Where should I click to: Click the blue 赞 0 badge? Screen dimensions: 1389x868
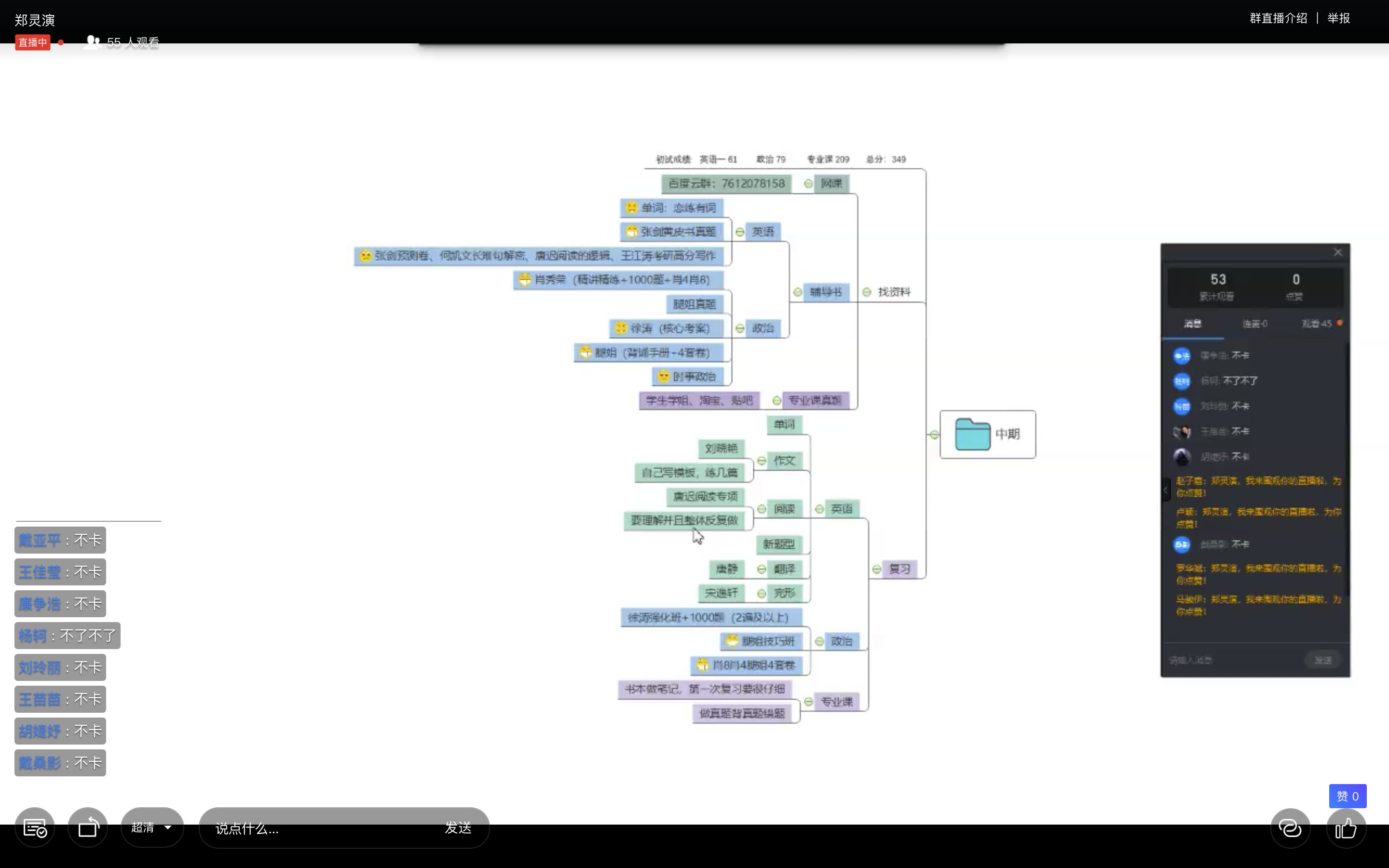tap(1347, 796)
